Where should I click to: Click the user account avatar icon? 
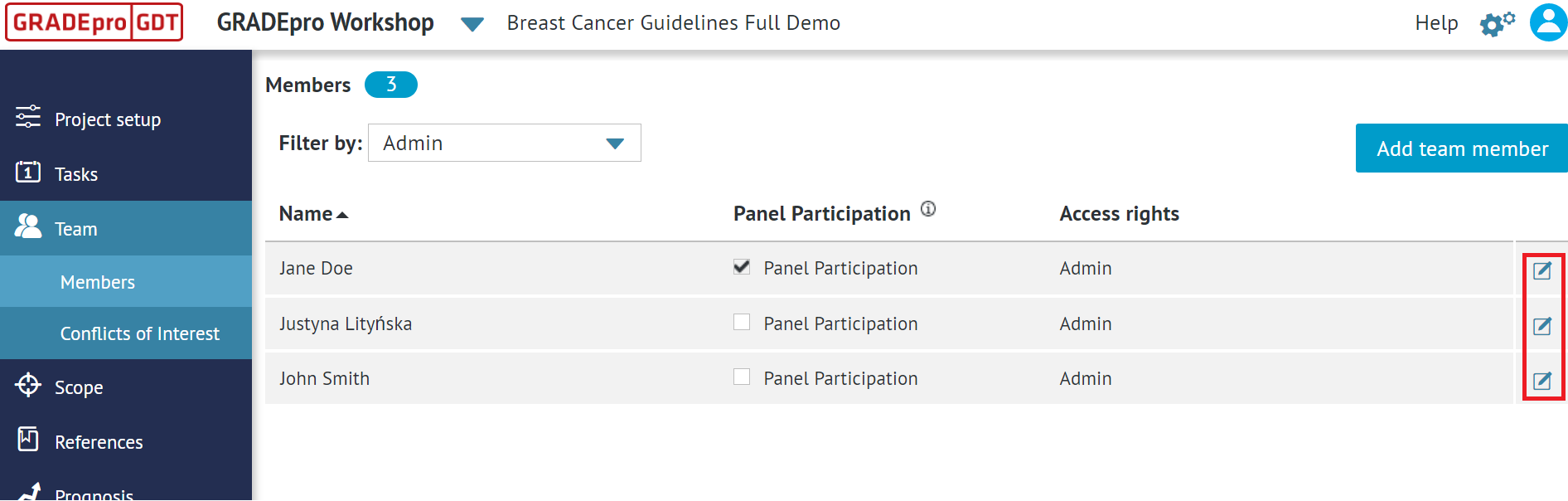click(x=1546, y=23)
